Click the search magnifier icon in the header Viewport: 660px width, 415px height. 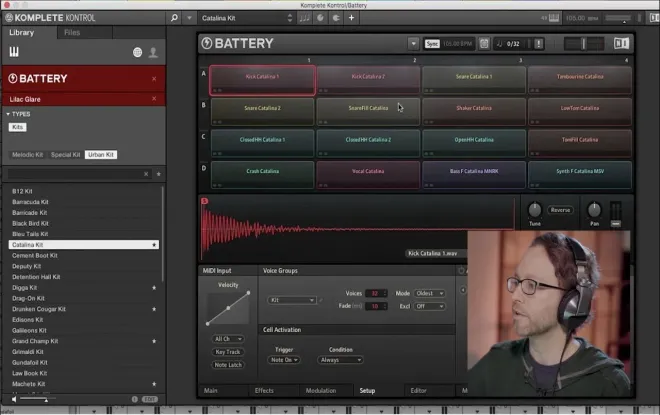click(174, 18)
